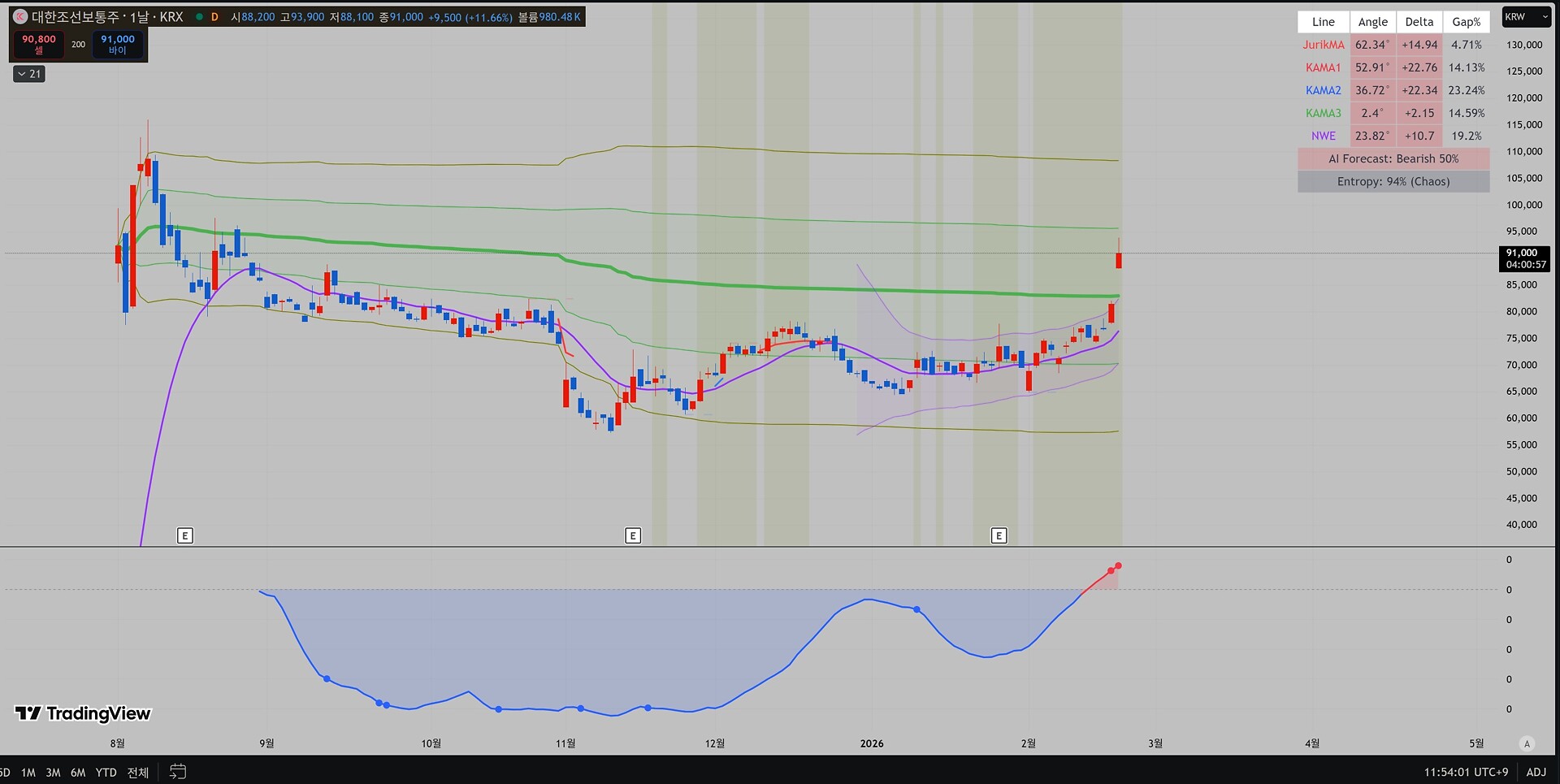Screen dimensions: 1560x784
Task: Click the 200 order quantity field
Action: (x=78, y=44)
